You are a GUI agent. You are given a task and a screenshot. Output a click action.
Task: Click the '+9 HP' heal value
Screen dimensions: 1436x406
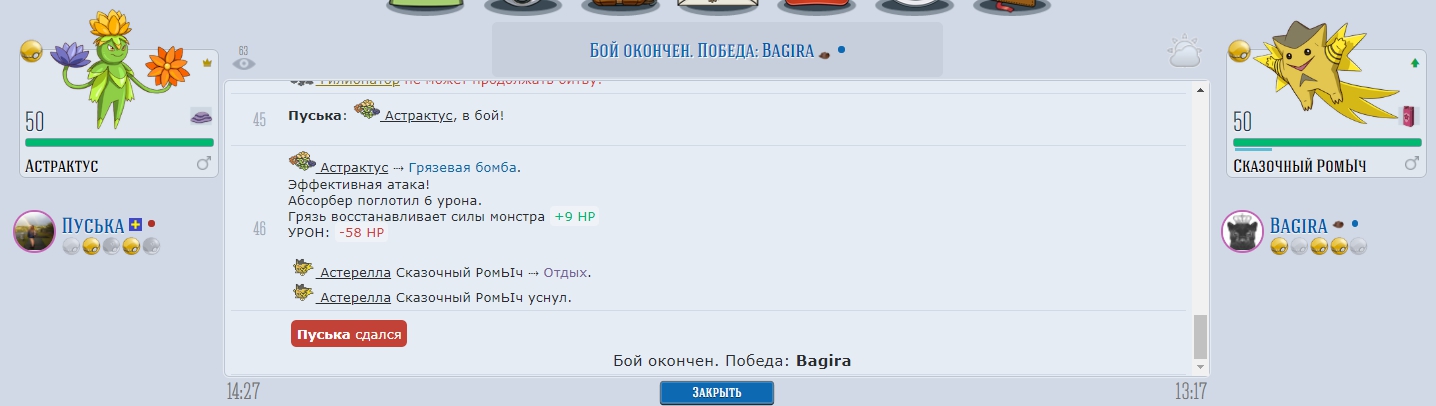point(574,216)
